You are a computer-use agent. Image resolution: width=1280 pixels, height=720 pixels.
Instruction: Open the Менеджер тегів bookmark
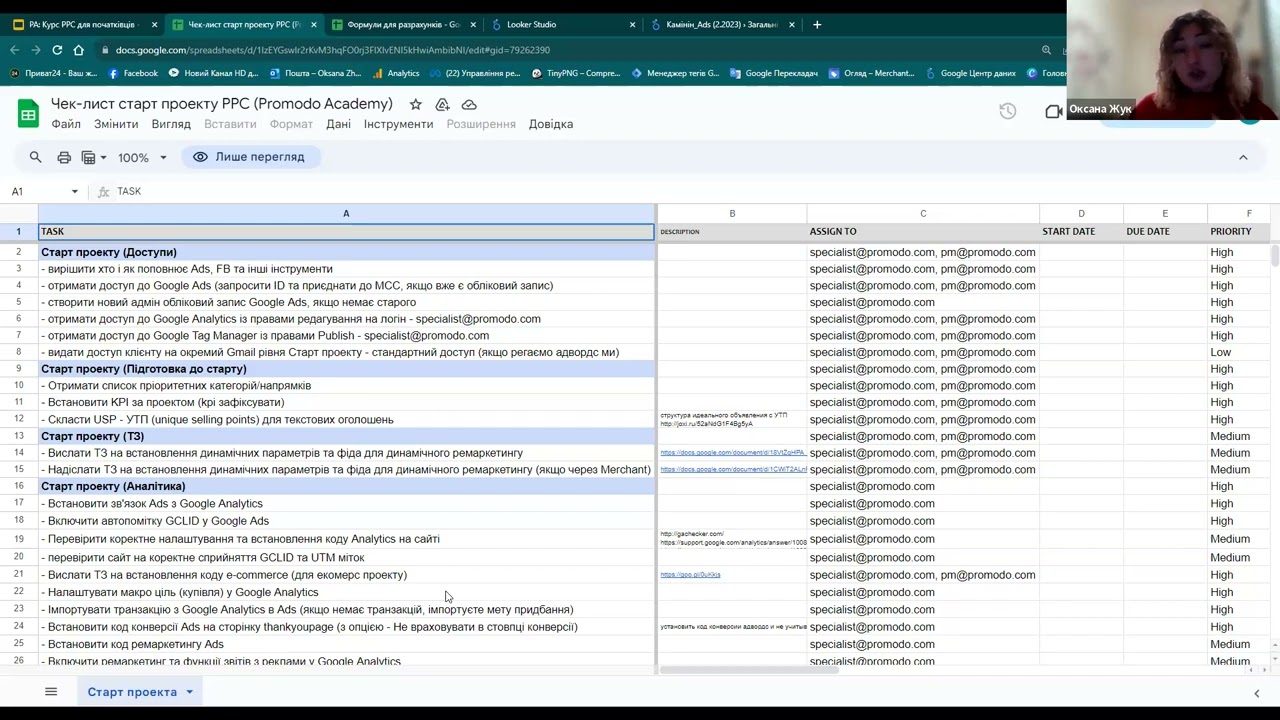coord(675,73)
